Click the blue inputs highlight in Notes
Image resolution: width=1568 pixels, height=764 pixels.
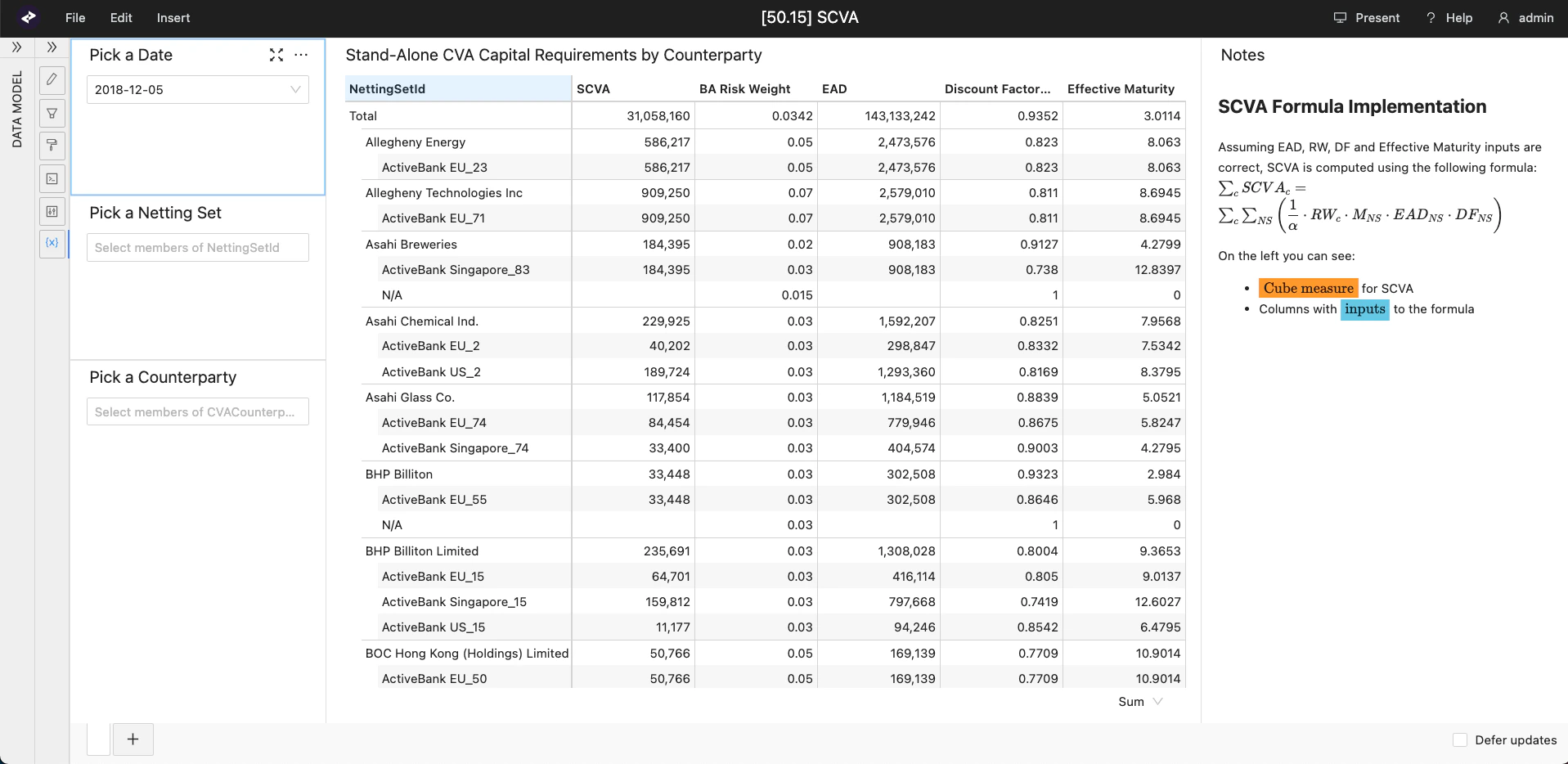[x=1364, y=309]
